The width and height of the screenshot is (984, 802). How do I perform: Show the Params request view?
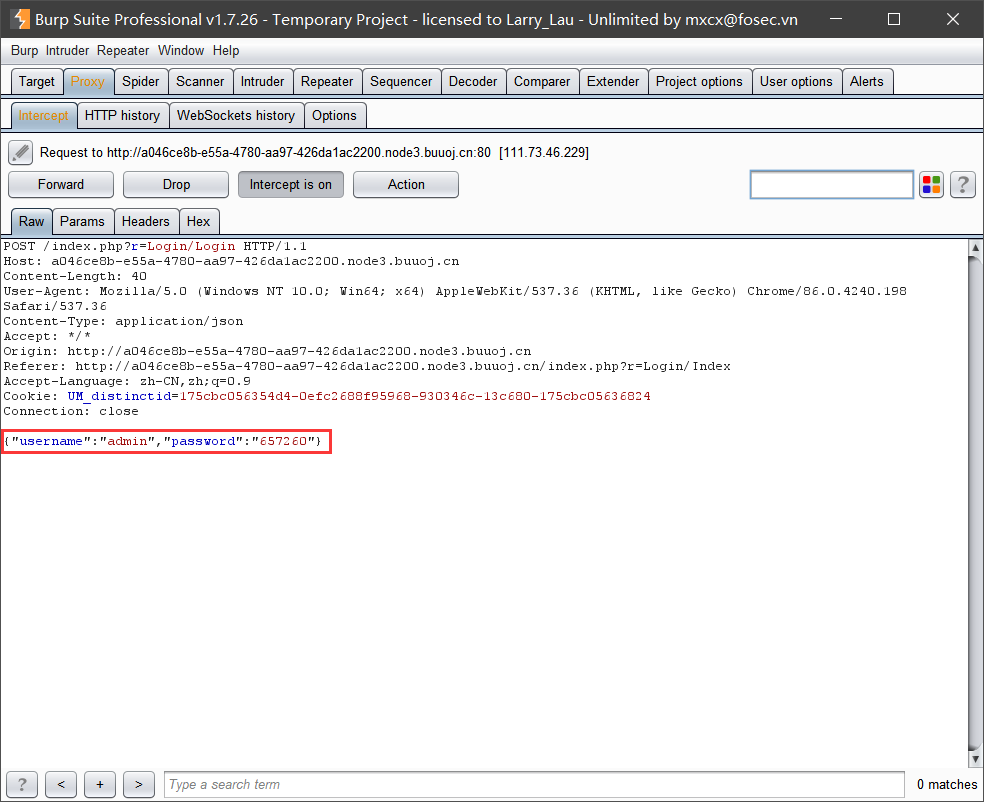pyautogui.click(x=82, y=222)
